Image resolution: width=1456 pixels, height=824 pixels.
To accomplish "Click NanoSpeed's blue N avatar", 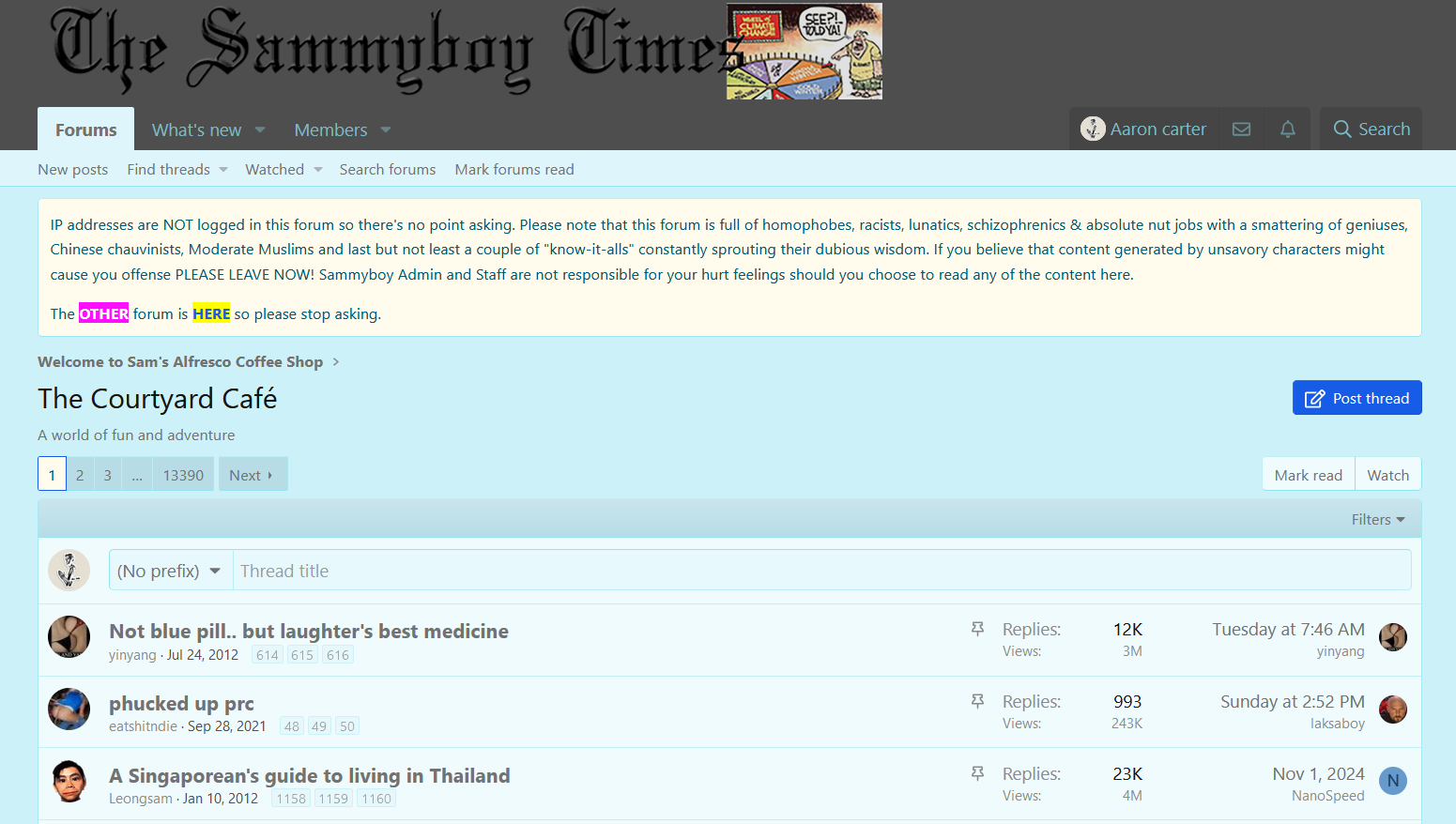I will (x=1392, y=781).
